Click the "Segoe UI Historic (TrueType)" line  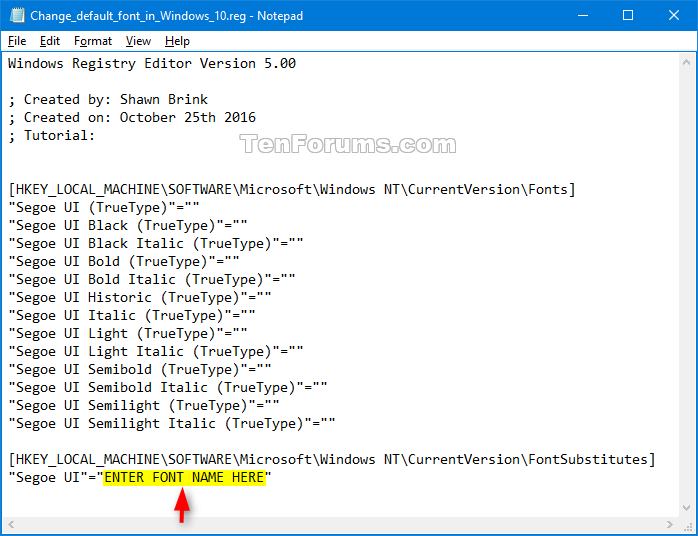coord(140,297)
